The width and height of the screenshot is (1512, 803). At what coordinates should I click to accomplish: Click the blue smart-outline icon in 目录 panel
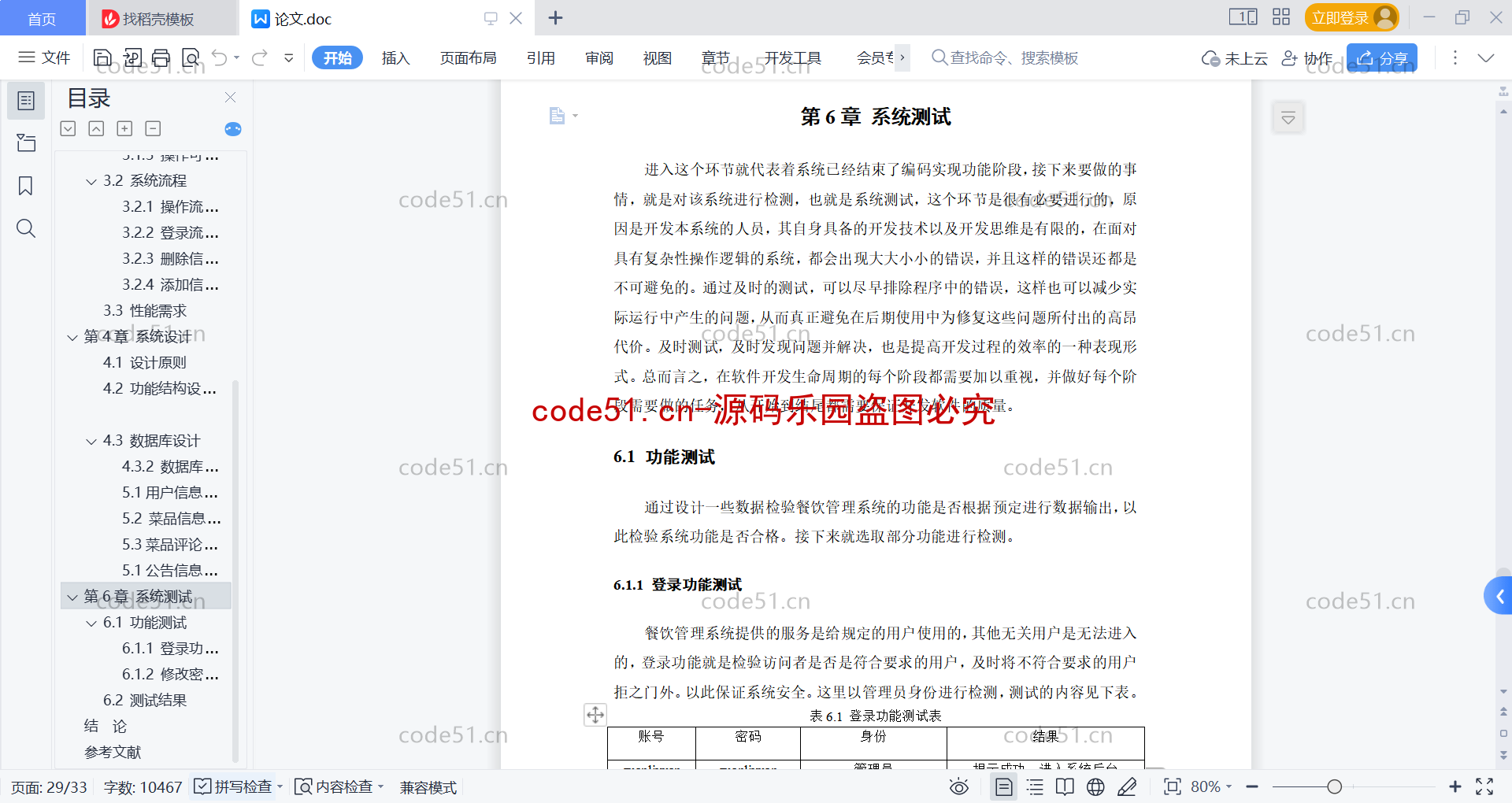(233, 129)
